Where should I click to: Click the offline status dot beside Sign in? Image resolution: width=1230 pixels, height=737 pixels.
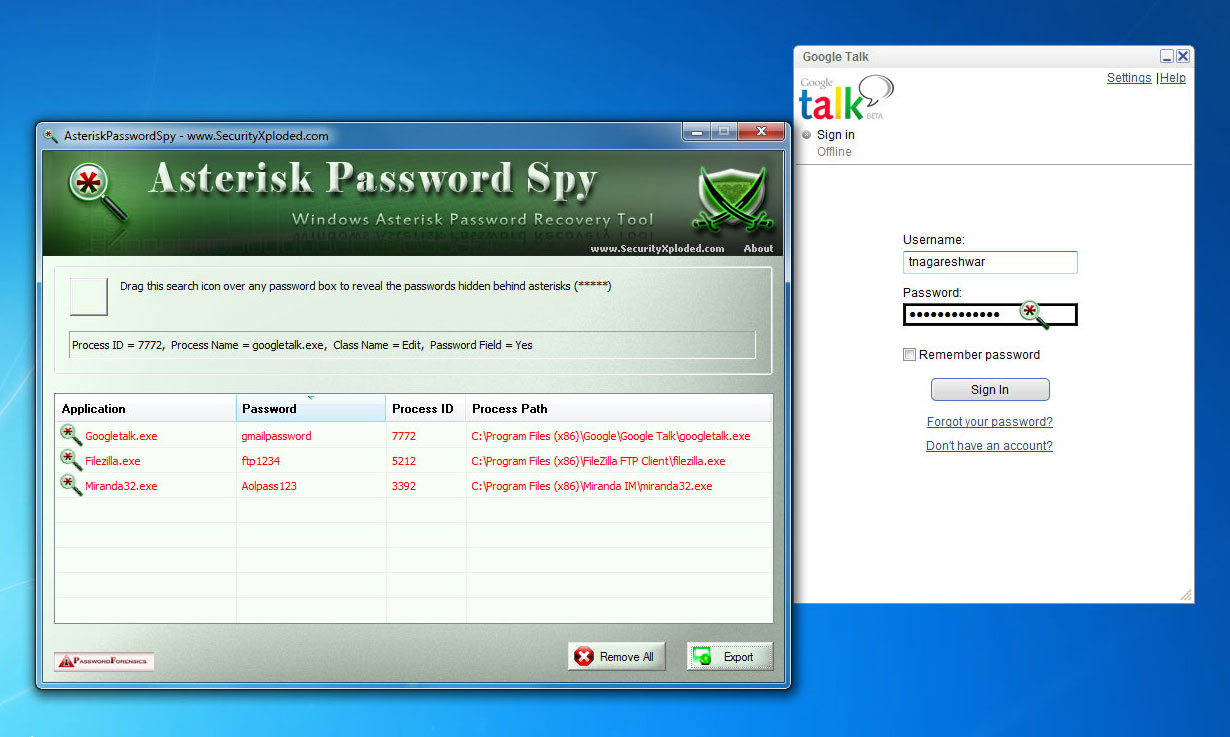pos(806,135)
